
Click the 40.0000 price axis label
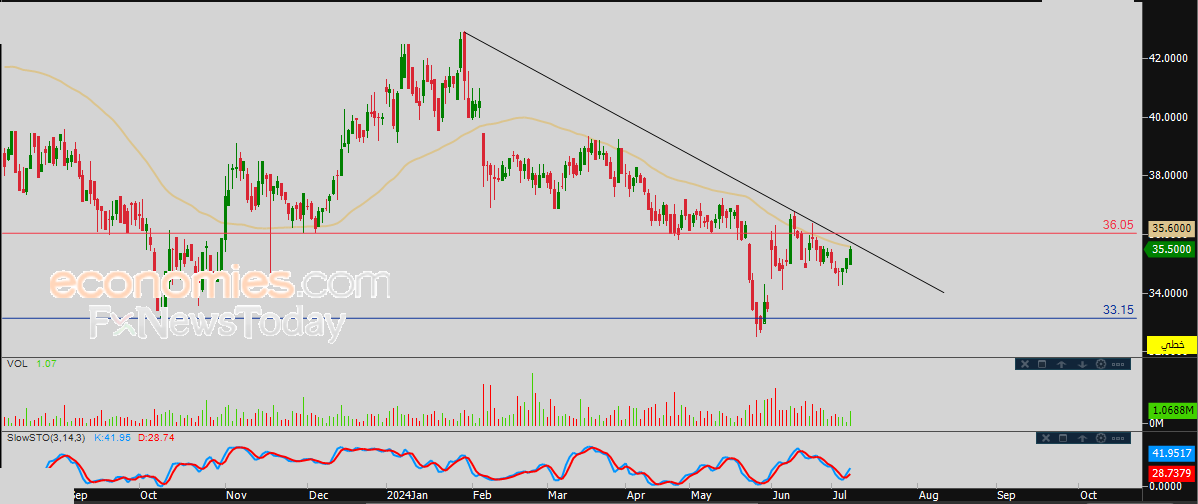pyautogui.click(x=1170, y=117)
